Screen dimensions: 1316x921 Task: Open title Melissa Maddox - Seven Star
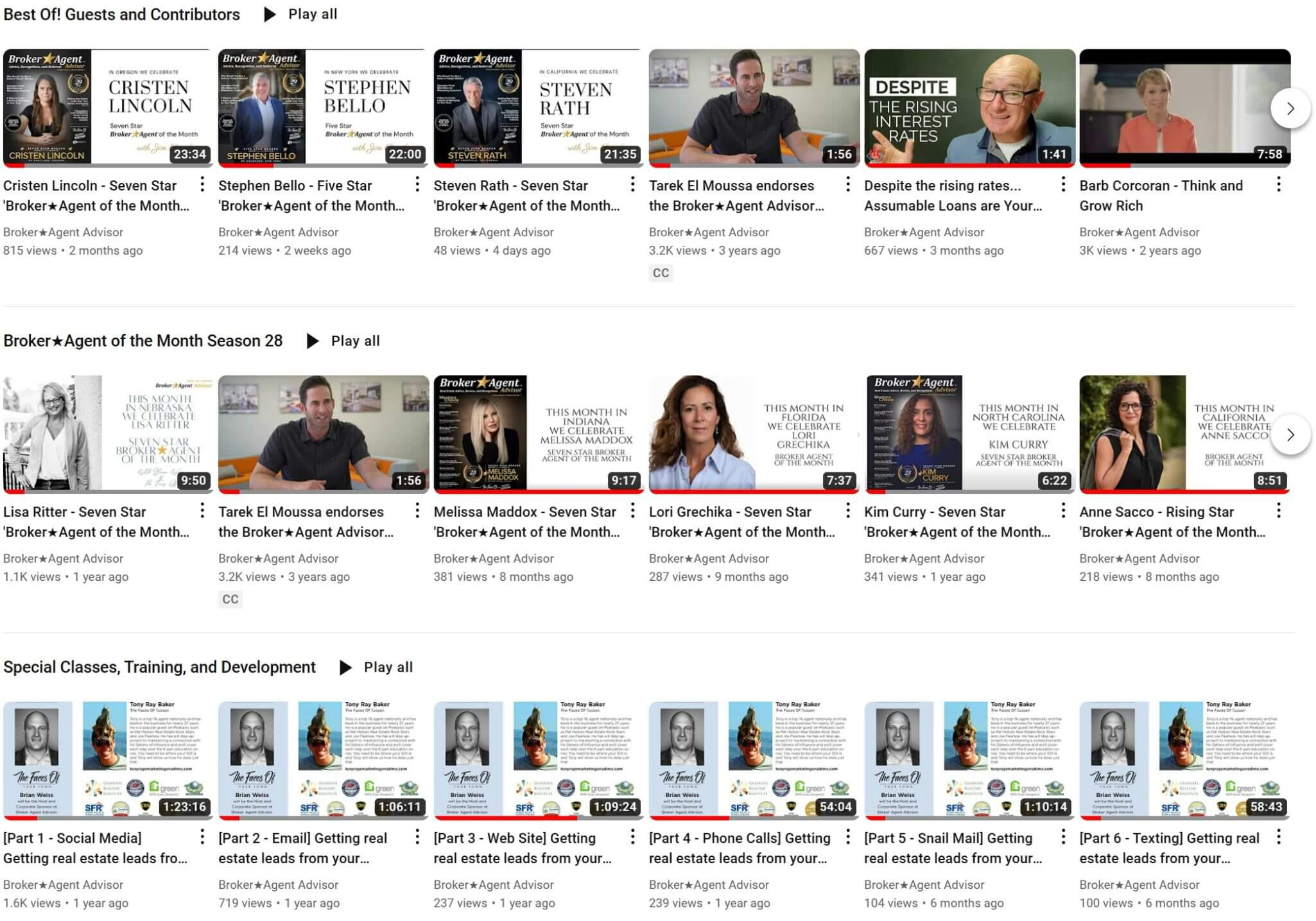(x=527, y=522)
